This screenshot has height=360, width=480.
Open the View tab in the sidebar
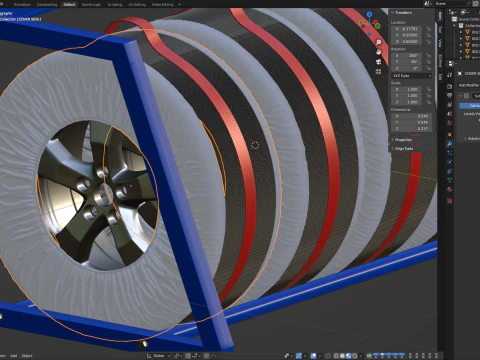click(440, 43)
